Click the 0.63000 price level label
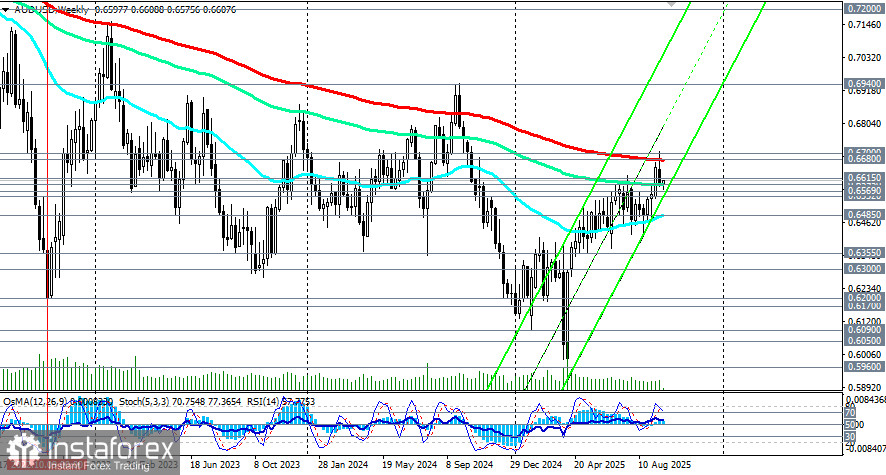The height and width of the screenshot is (475, 886). (x=864, y=269)
